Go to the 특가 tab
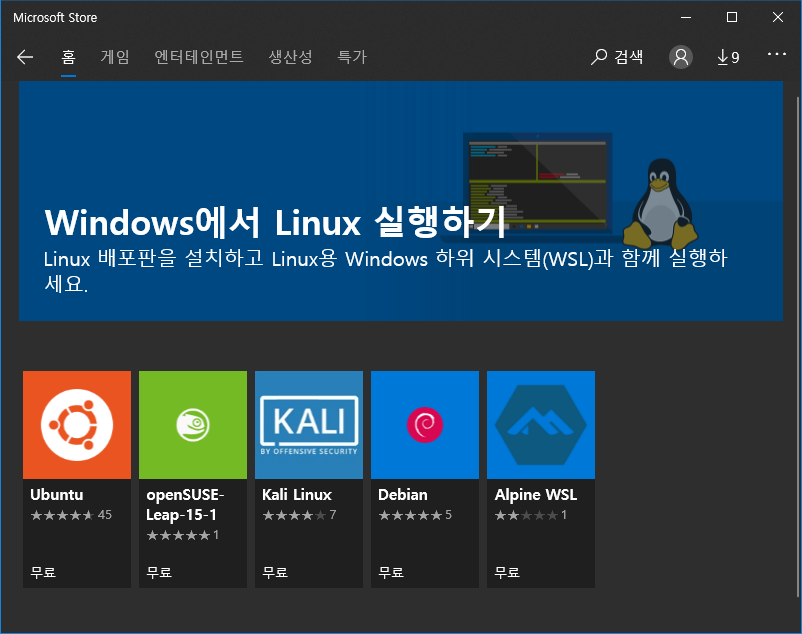The height and width of the screenshot is (634, 802). click(352, 57)
